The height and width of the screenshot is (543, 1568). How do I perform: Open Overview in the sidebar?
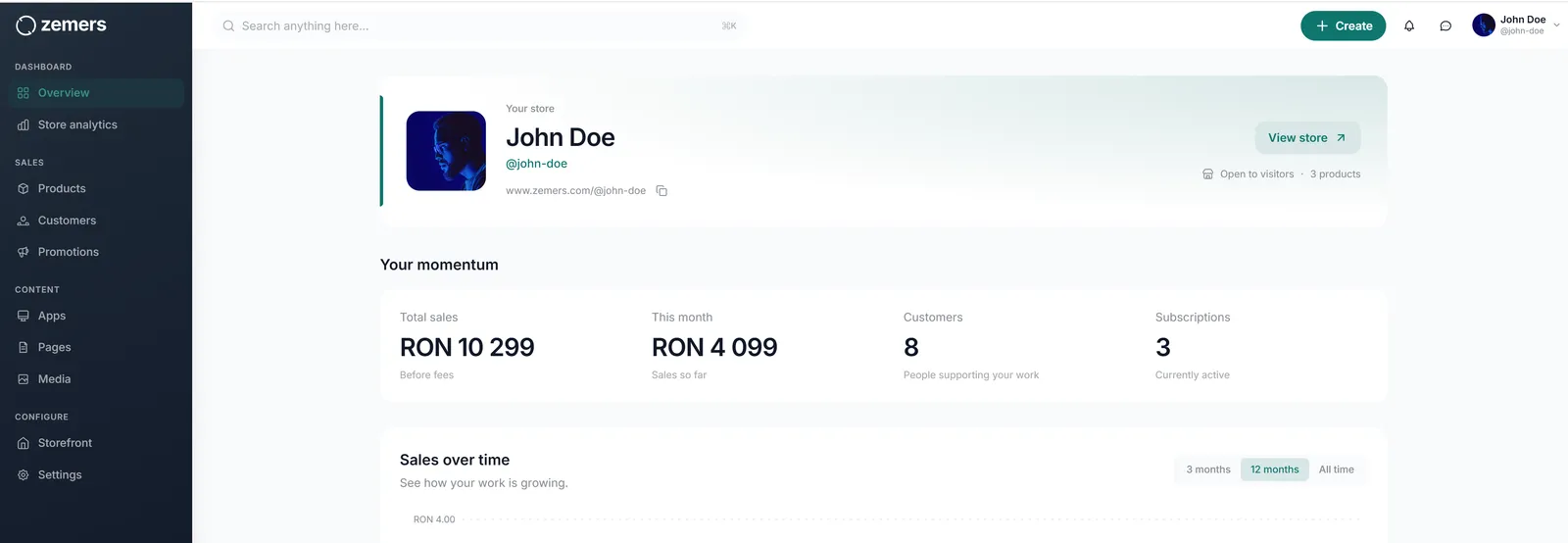(96, 93)
